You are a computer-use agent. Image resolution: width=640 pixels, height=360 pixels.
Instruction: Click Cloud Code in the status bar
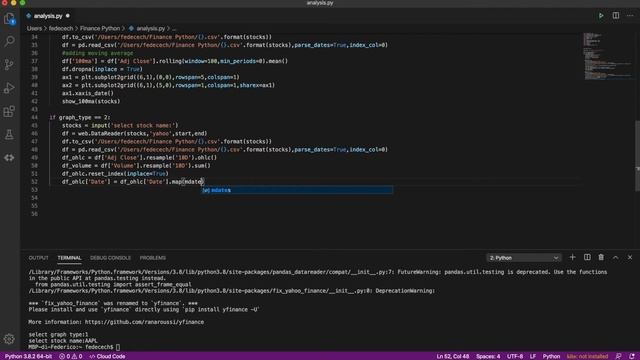(107, 356)
